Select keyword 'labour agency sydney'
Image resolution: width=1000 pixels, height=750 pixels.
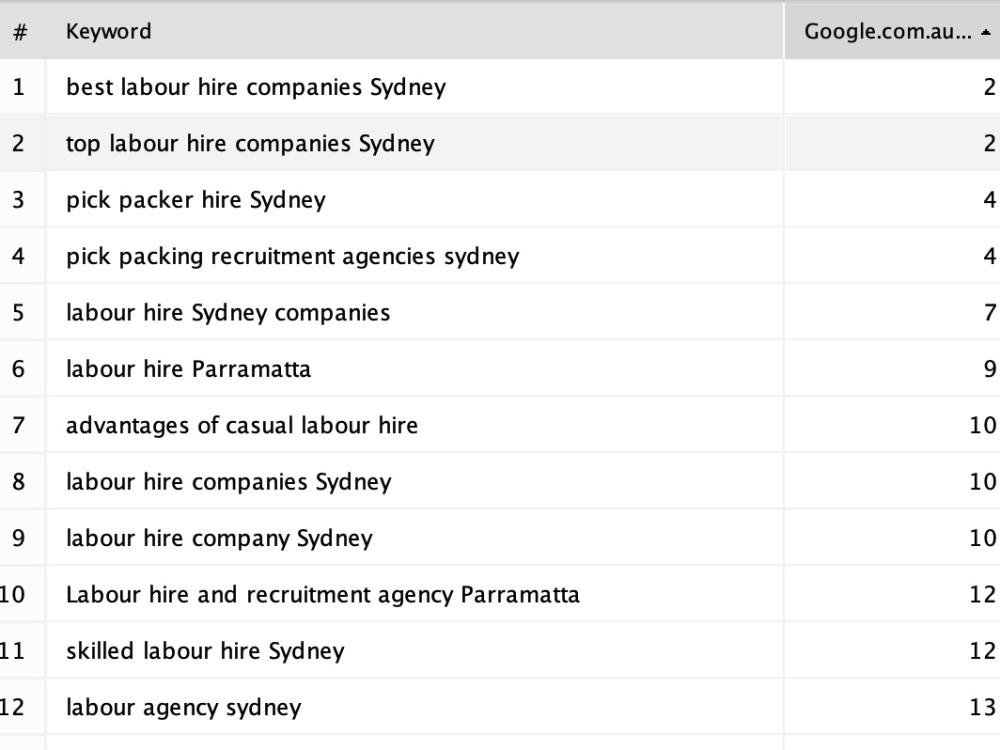(x=184, y=708)
